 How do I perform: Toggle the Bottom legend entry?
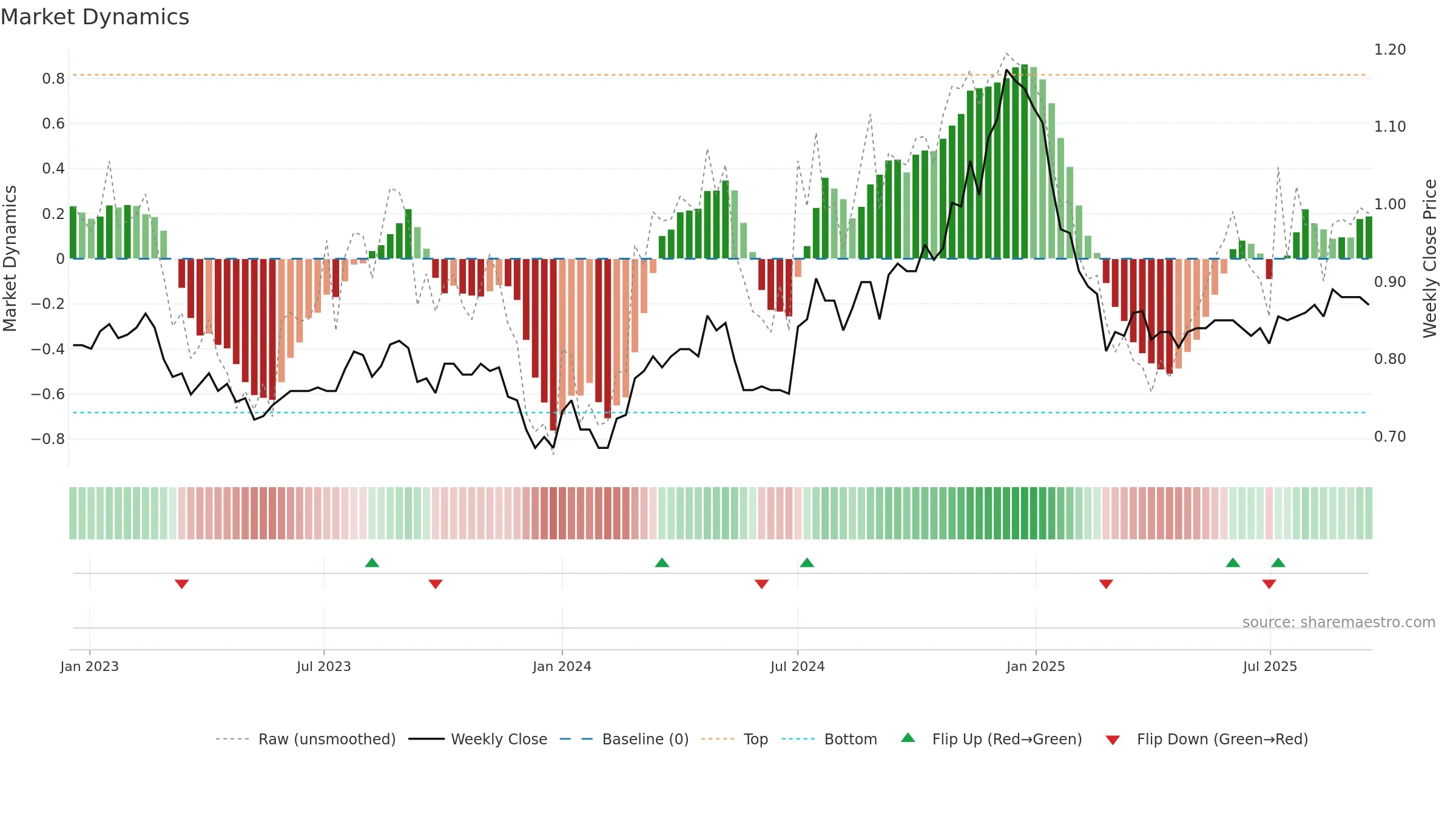829,739
